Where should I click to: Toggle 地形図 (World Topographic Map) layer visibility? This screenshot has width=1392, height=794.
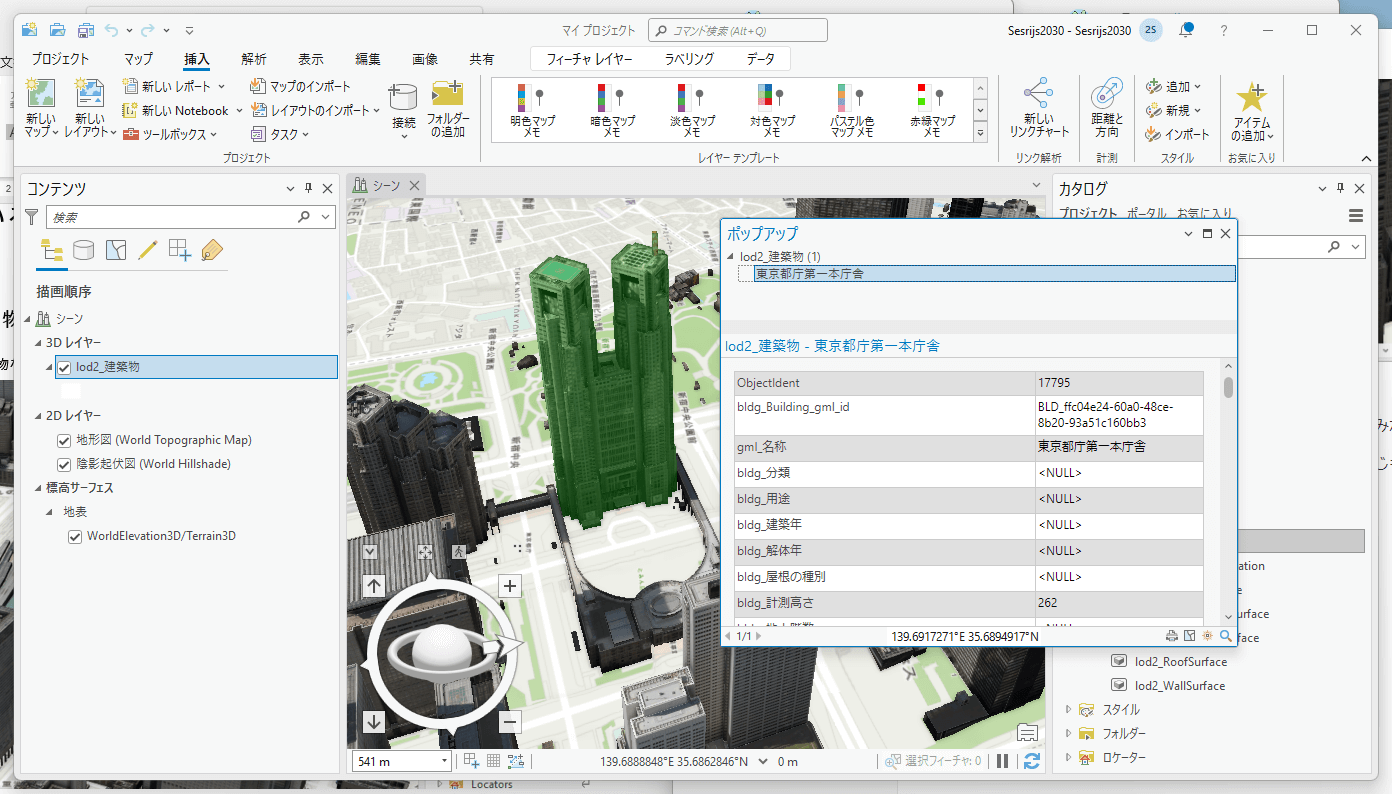tap(64, 440)
